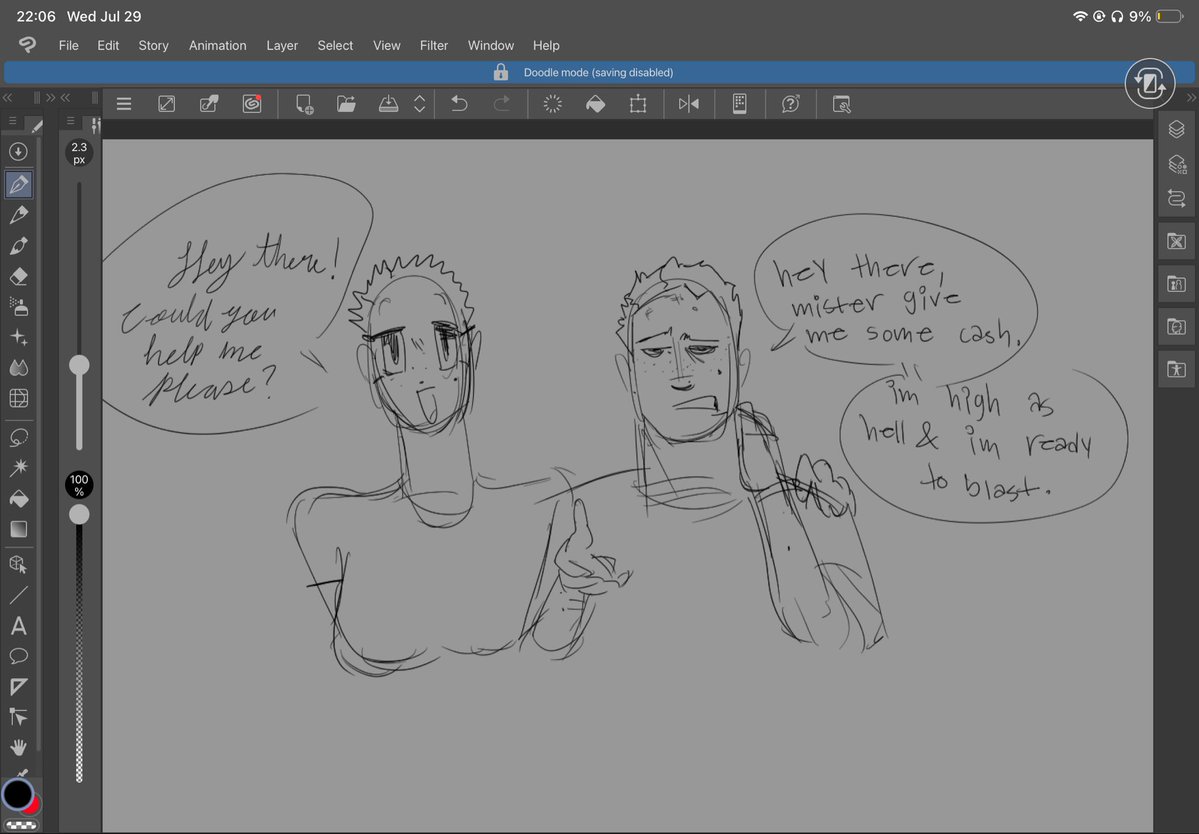Open the Edit menu
This screenshot has height=834, width=1199.
point(108,45)
